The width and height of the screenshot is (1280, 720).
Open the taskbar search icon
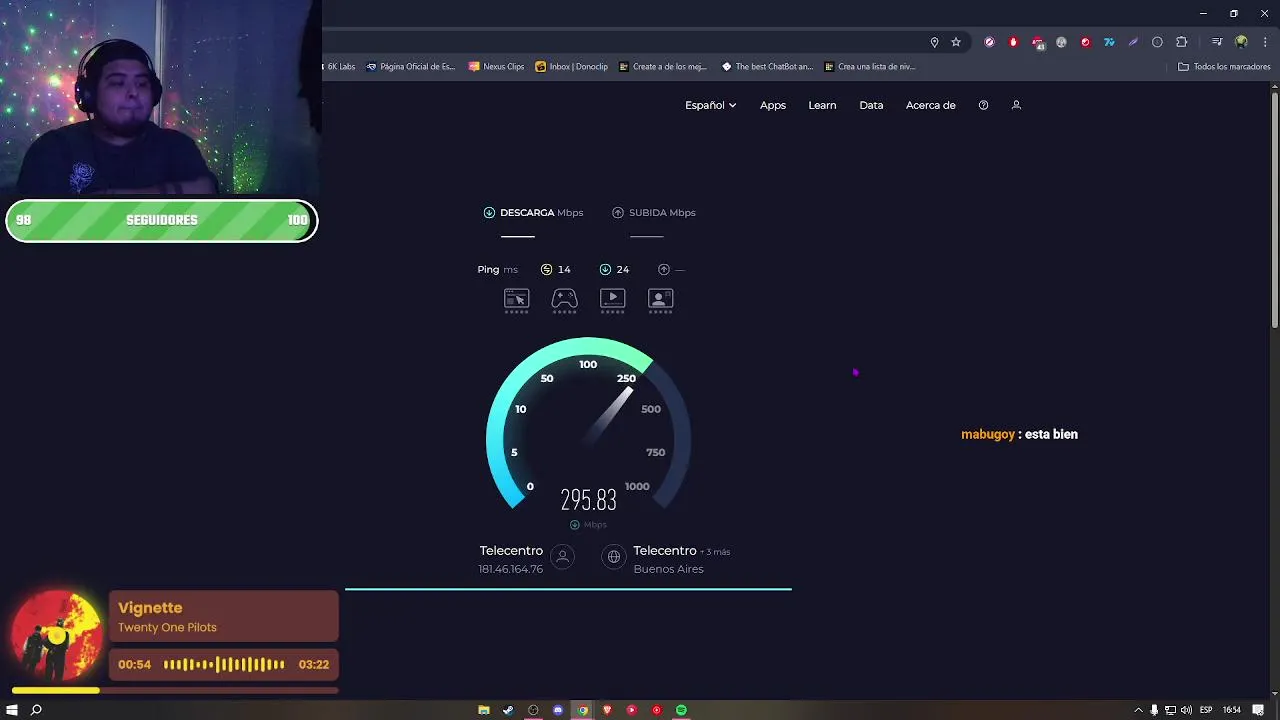(x=36, y=710)
